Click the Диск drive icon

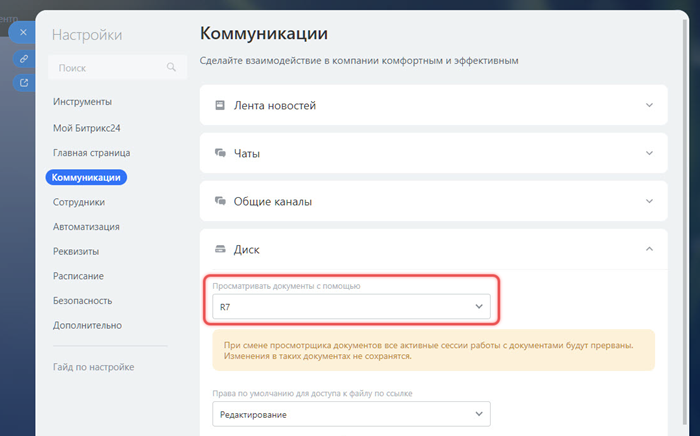tap(220, 249)
